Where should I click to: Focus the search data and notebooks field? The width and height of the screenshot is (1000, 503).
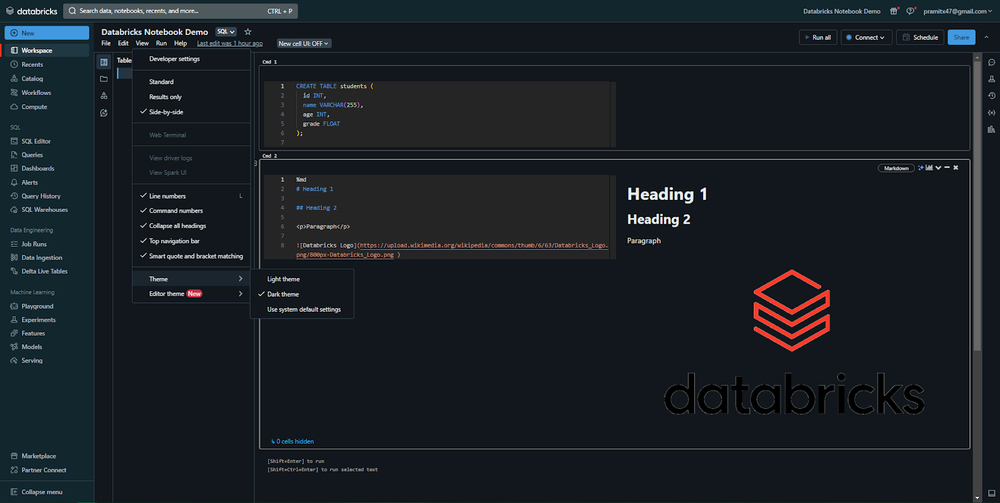(180, 11)
